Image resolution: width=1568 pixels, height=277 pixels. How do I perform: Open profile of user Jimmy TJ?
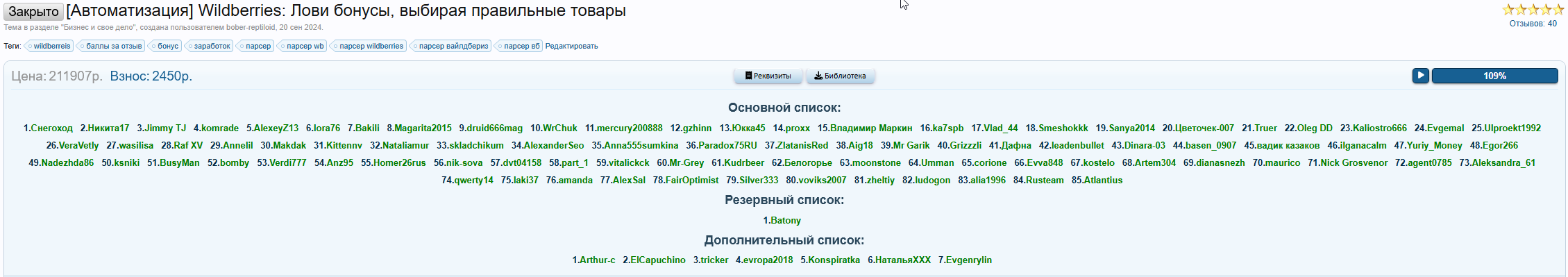(x=165, y=128)
